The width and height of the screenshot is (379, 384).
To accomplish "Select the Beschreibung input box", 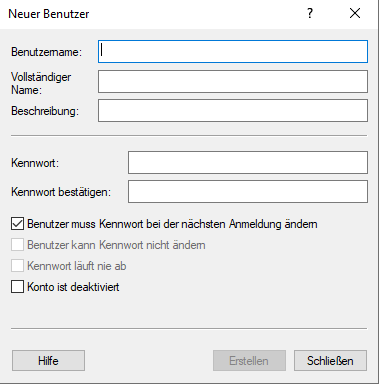I will pos(233,110).
